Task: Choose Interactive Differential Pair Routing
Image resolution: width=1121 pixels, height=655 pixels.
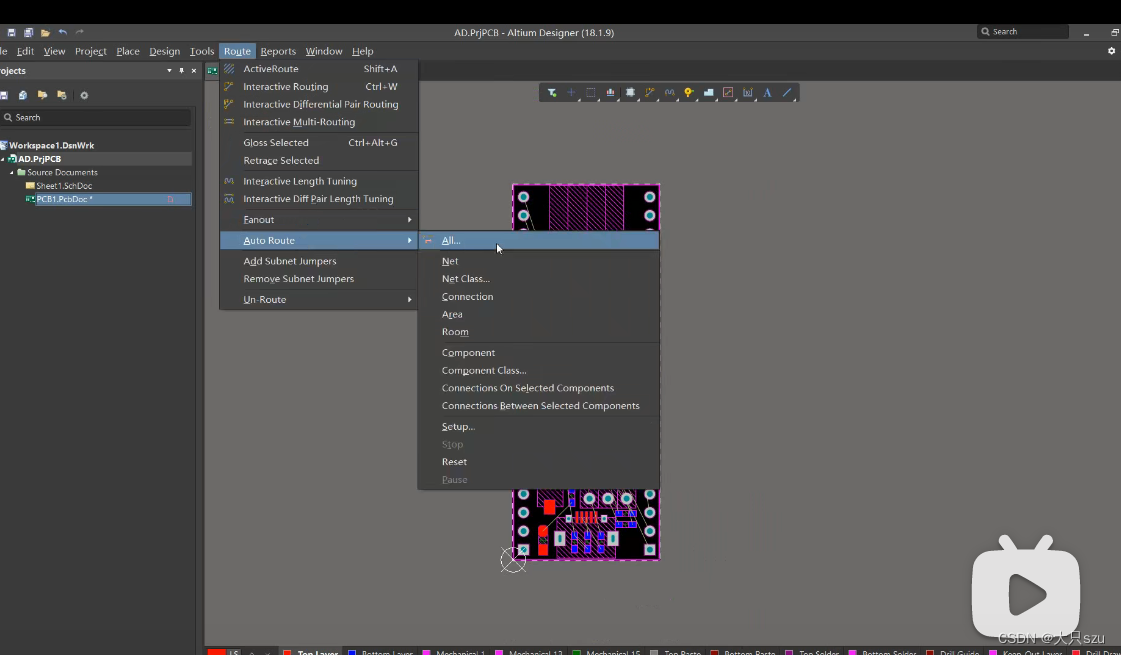Action: (319, 104)
